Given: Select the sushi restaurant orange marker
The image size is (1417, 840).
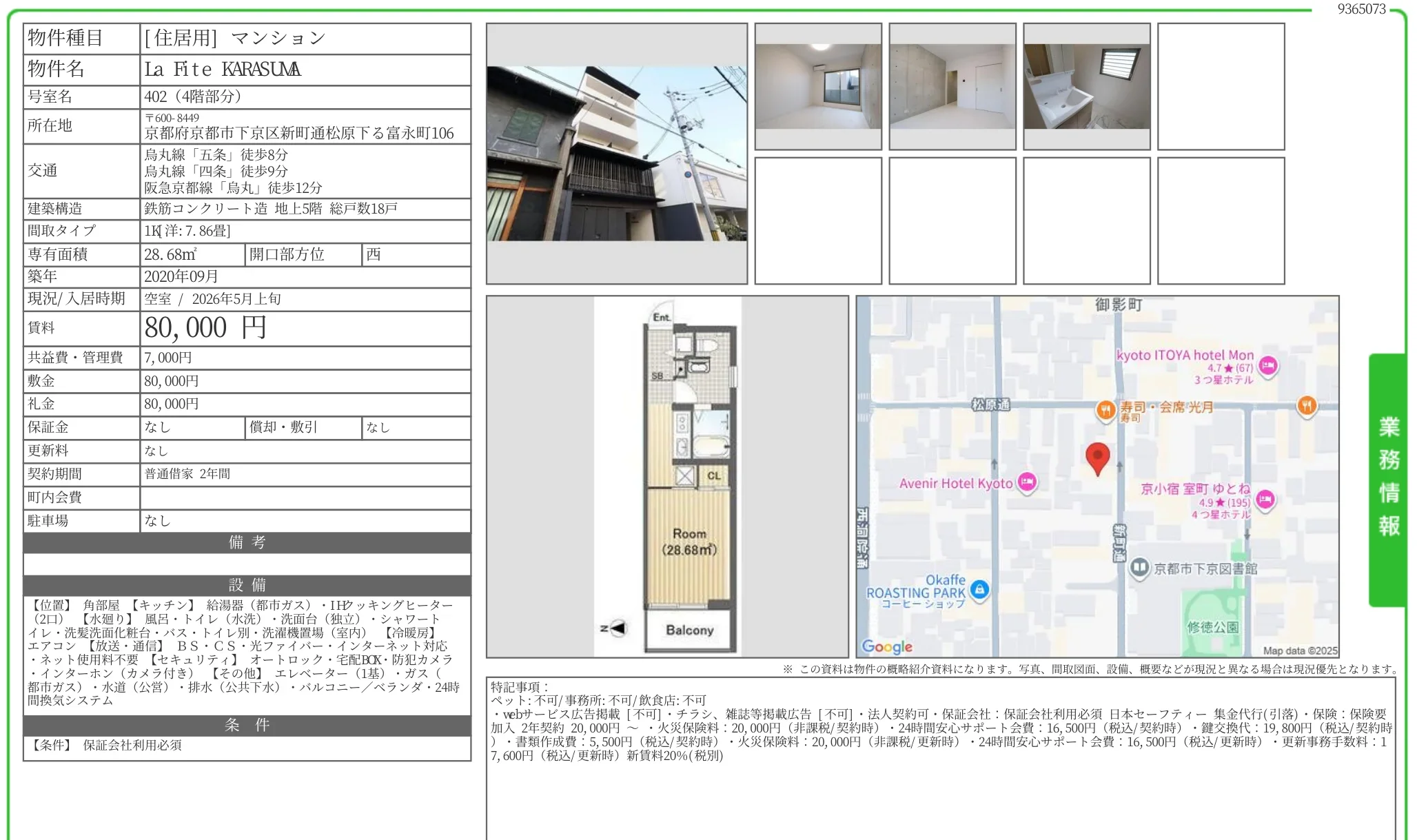Looking at the screenshot, I should click(1105, 411).
